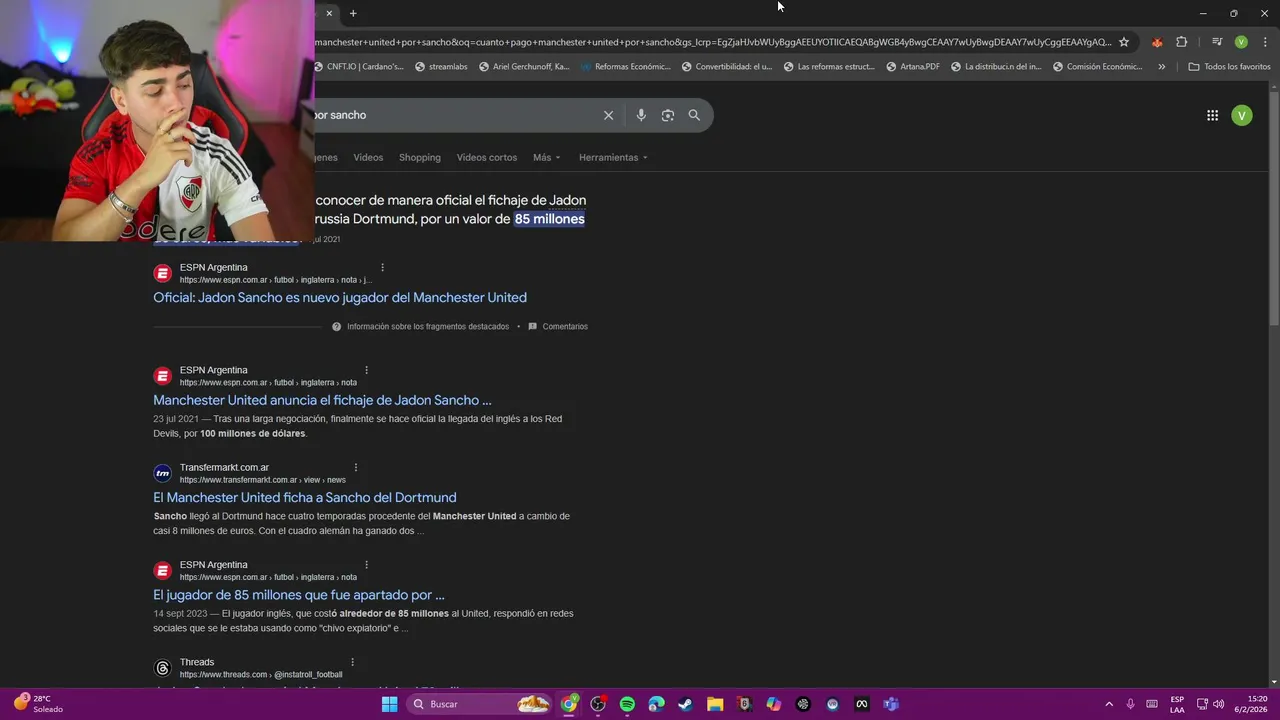The image size is (1280, 720).
Task: Switch the ESP LAA keyboard language
Action: pyautogui.click(x=1177, y=704)
